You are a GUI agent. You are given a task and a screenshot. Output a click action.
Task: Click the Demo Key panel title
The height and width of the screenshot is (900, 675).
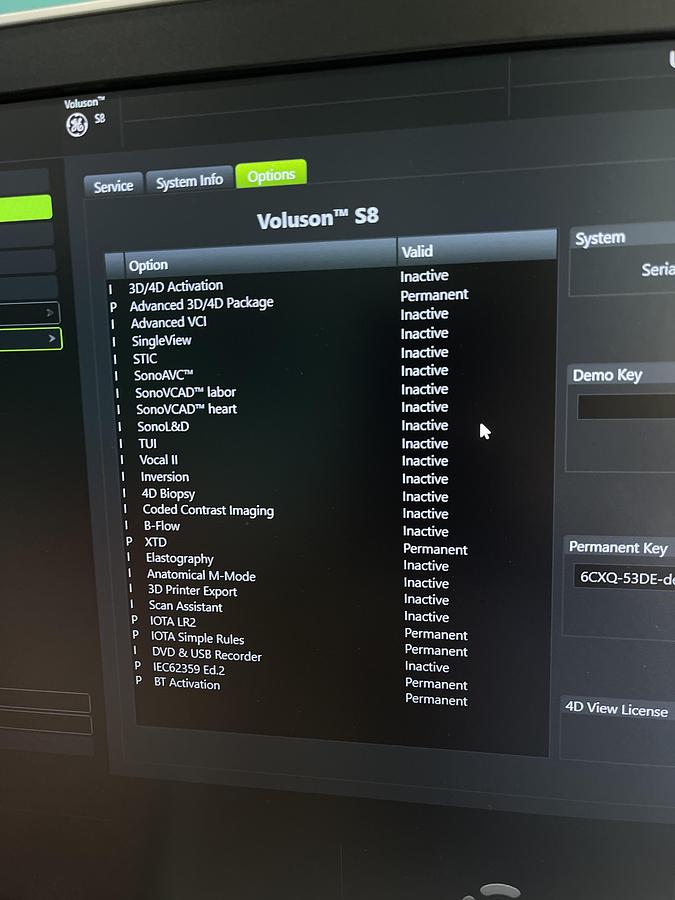click(607, 375)
